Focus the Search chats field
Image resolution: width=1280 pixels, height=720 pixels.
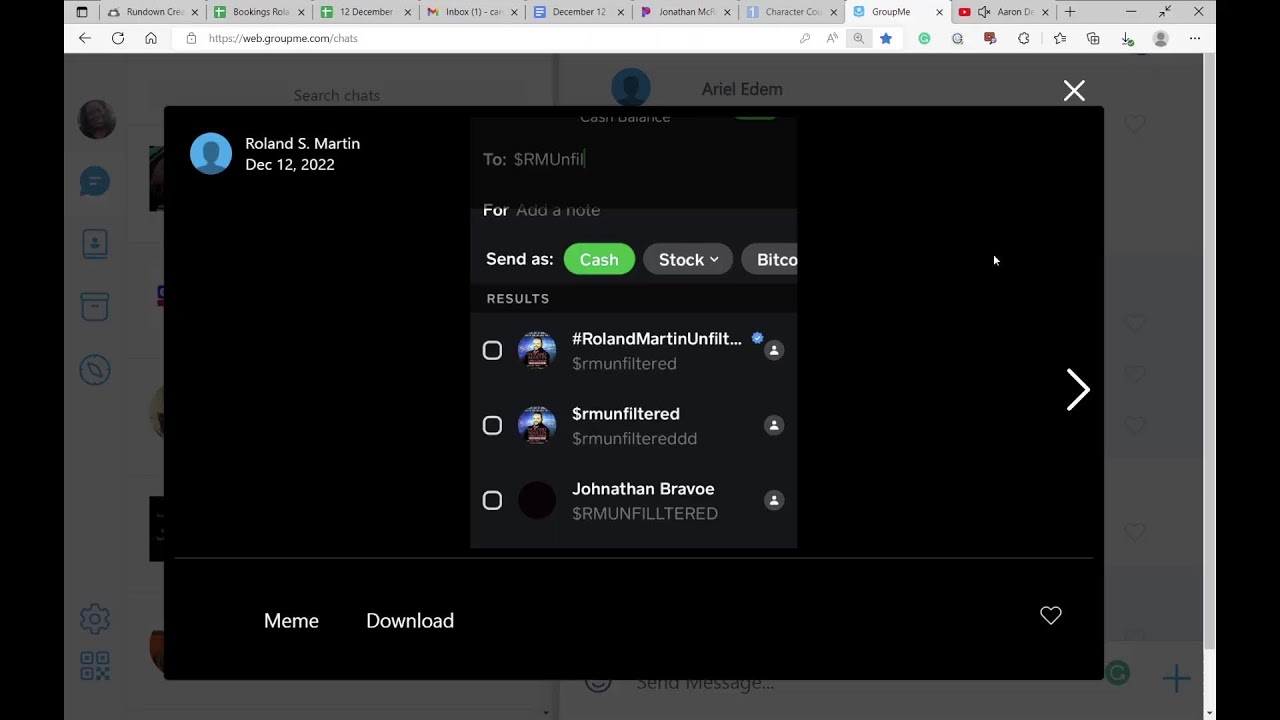tap(337, 95)
